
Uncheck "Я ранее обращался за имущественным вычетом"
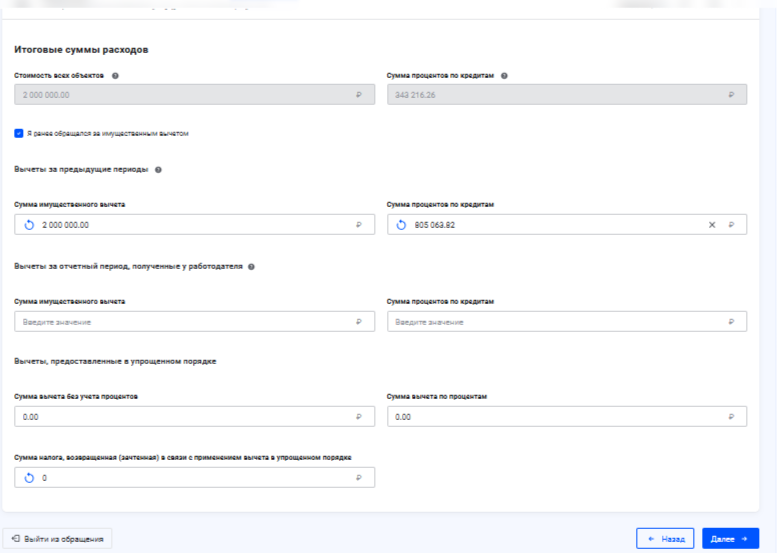click(x=19, y=133)
